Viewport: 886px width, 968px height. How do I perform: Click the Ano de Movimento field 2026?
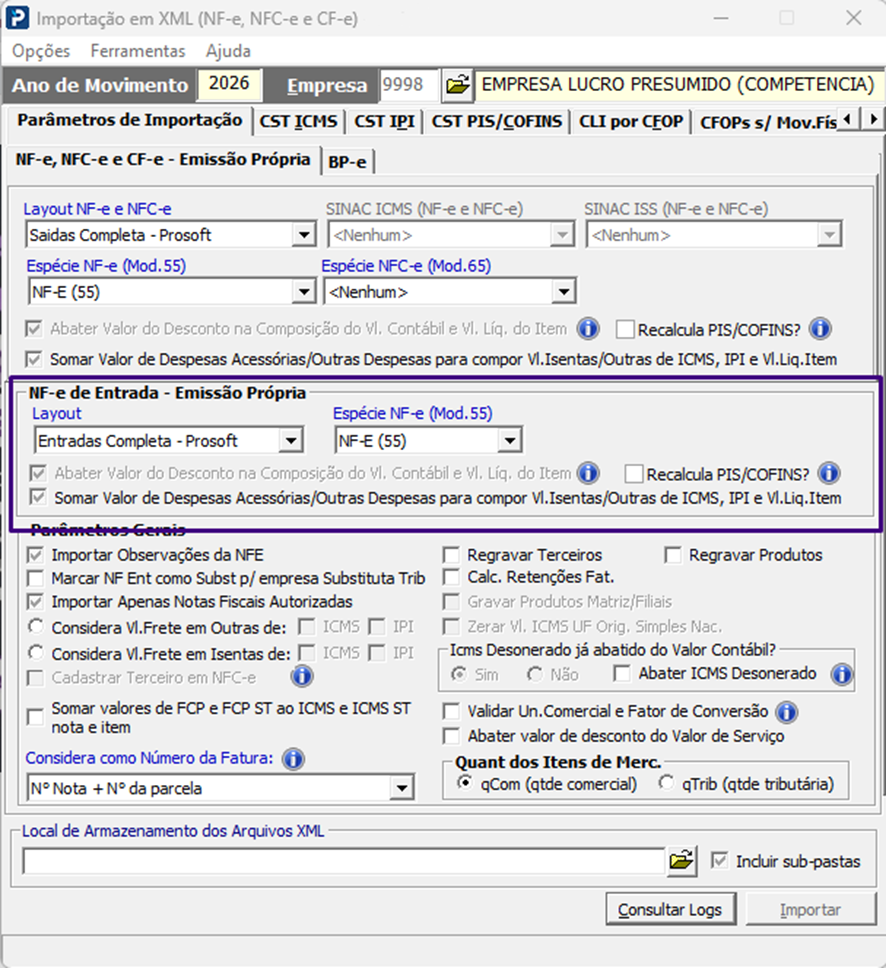coord(229,84)
